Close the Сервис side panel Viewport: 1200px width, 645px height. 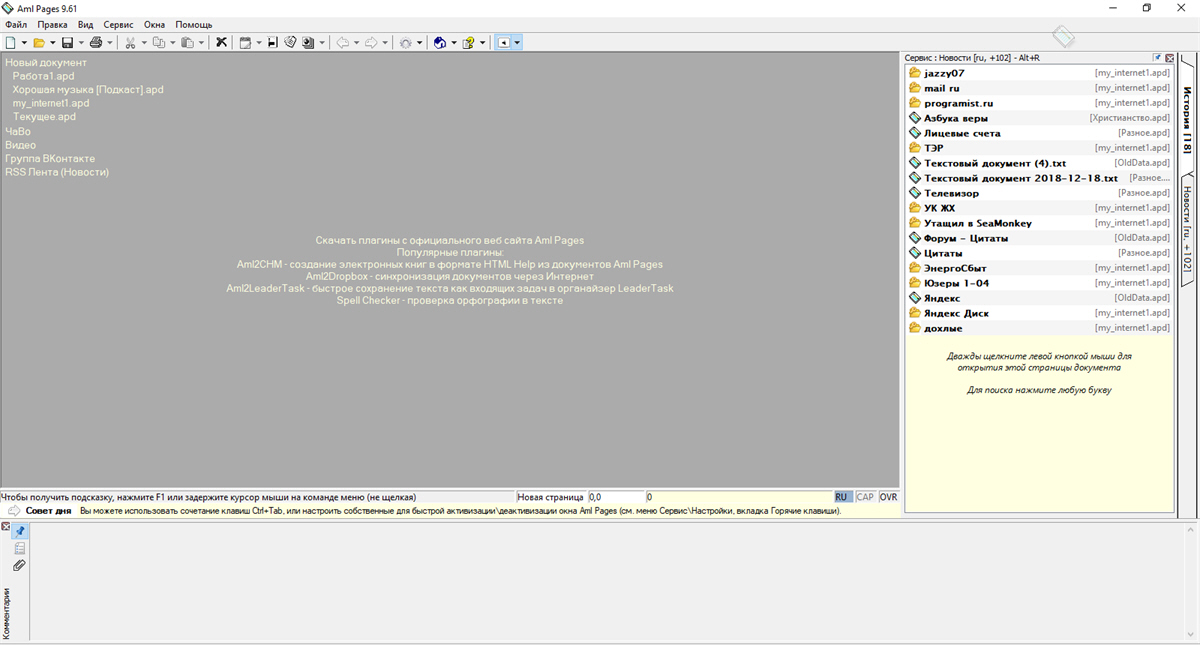pyautogui.click(x=1169, y=58)
